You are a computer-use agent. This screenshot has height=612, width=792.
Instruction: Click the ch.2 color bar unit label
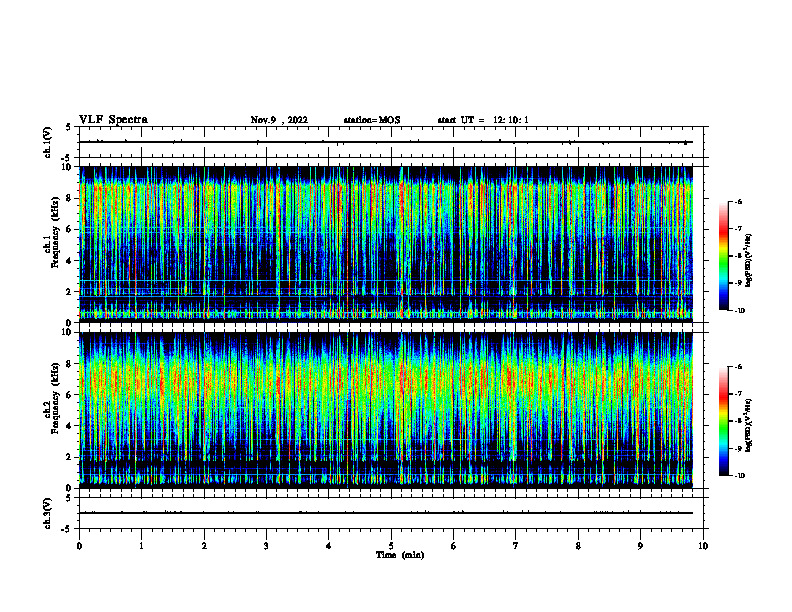(749, 426)
